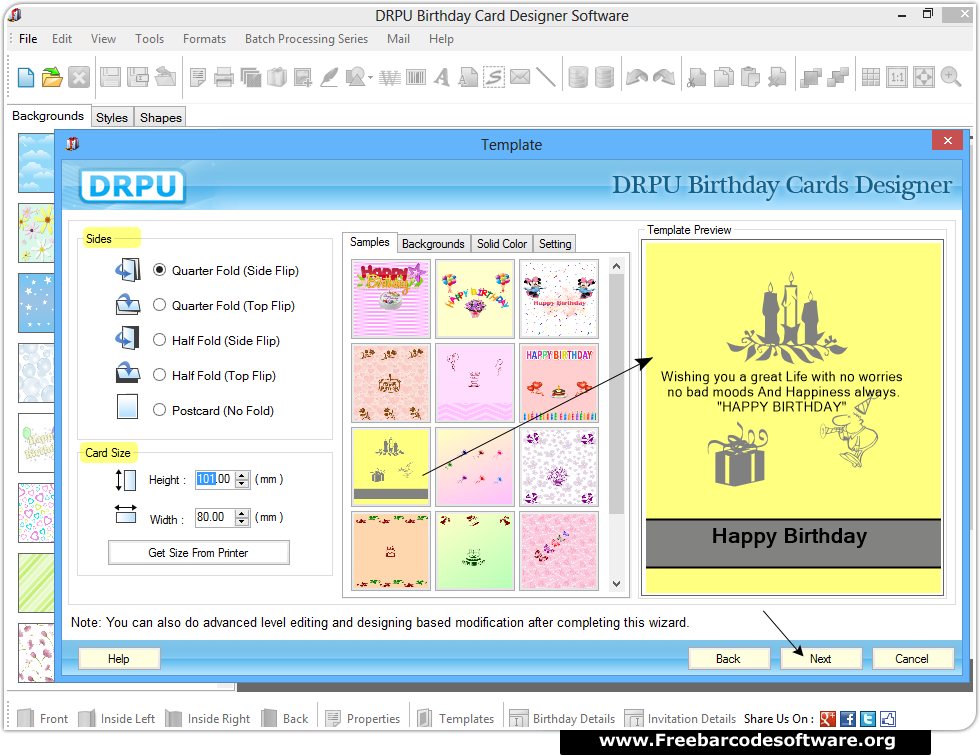
Task: Open the Styles tab in main window
Action: 112,118
